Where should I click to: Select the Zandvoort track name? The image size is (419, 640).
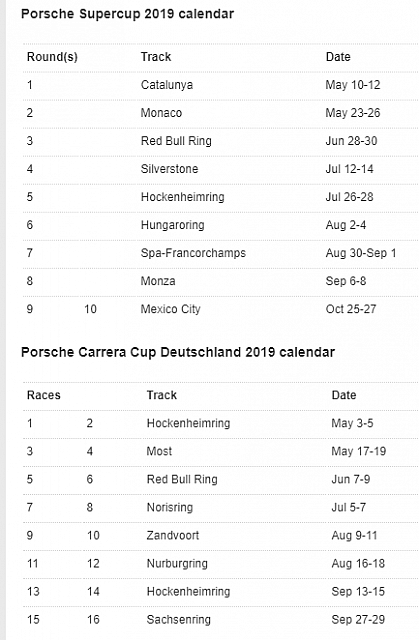point(173,536)
